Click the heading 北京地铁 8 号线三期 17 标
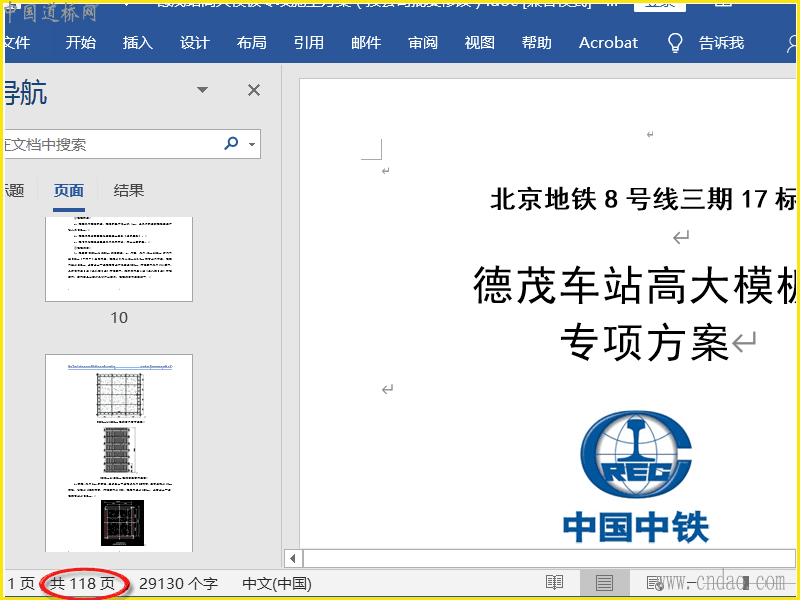The width and height of the screenshot is (800, 600). (x=643, y=199)
